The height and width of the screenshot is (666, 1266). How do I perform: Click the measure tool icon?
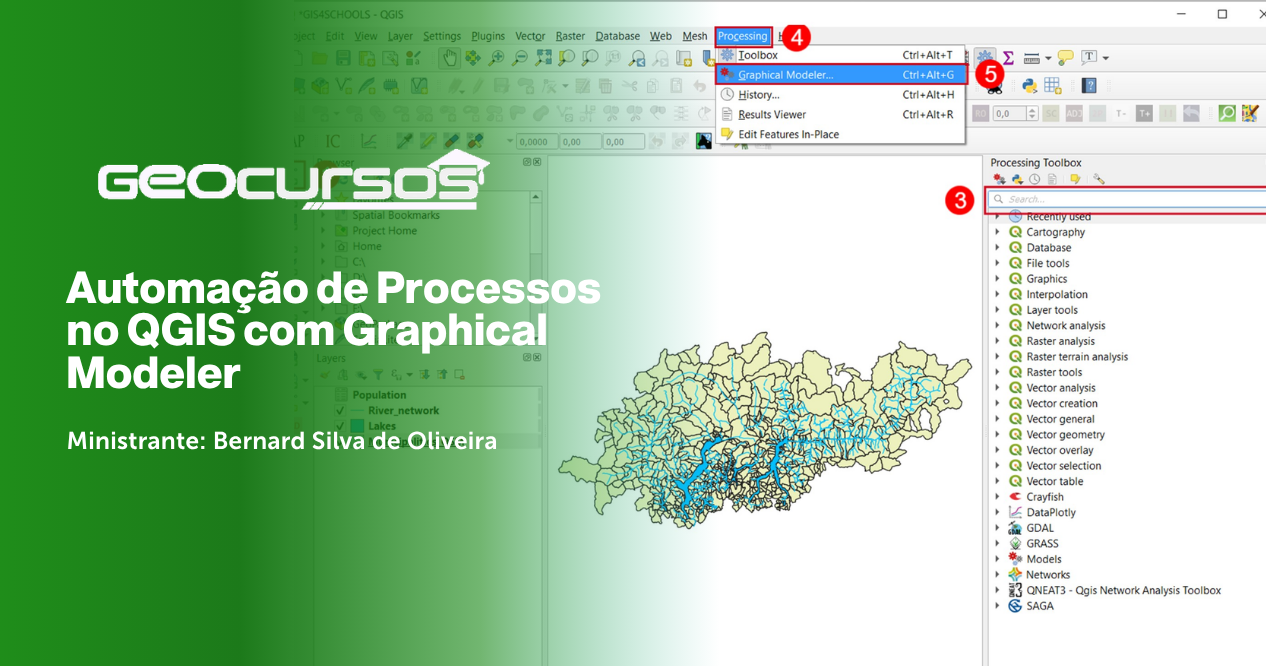click(x=1032, y=57)
